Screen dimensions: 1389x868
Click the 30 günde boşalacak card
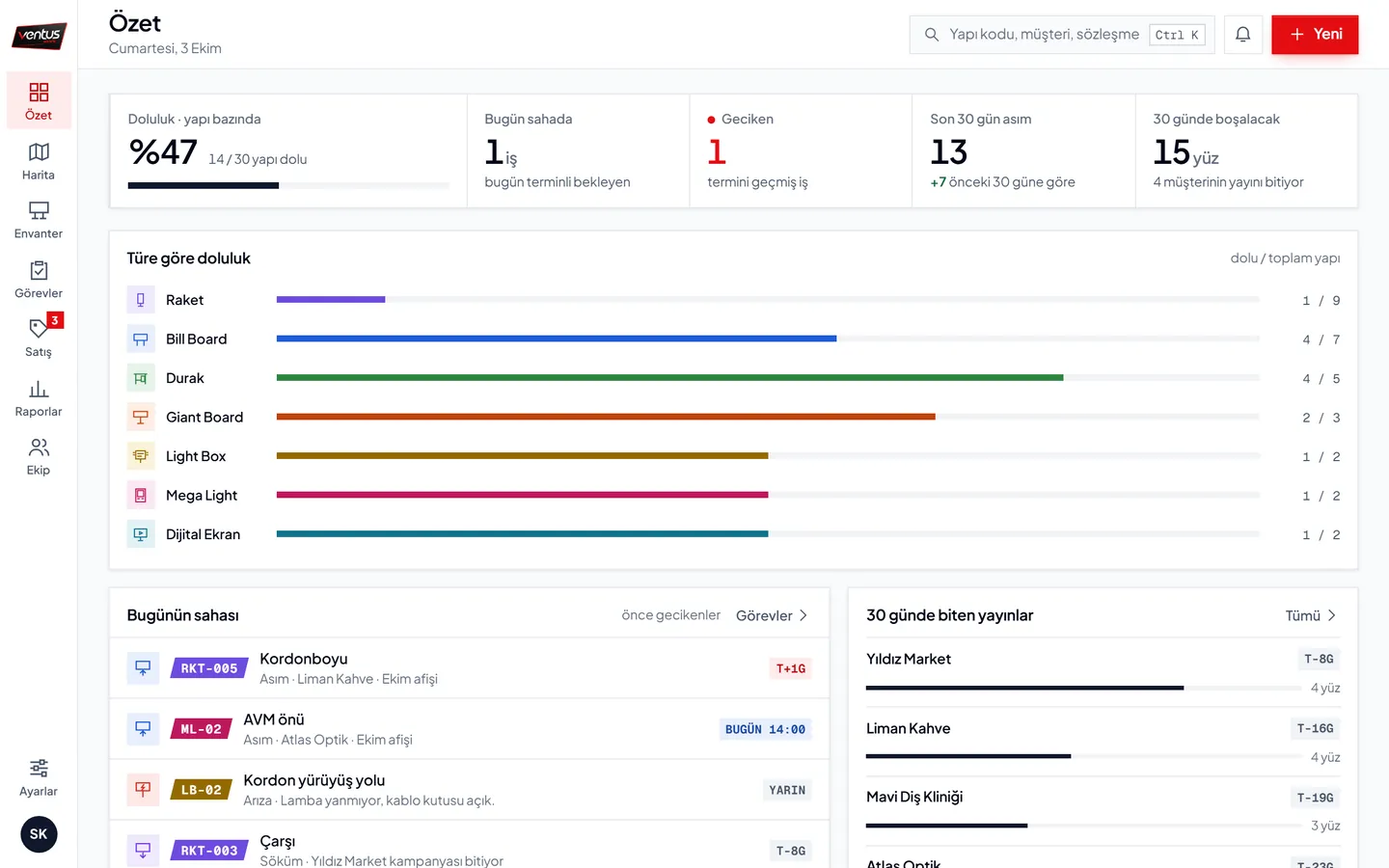pyautogui.click(x=1246, y=150)
